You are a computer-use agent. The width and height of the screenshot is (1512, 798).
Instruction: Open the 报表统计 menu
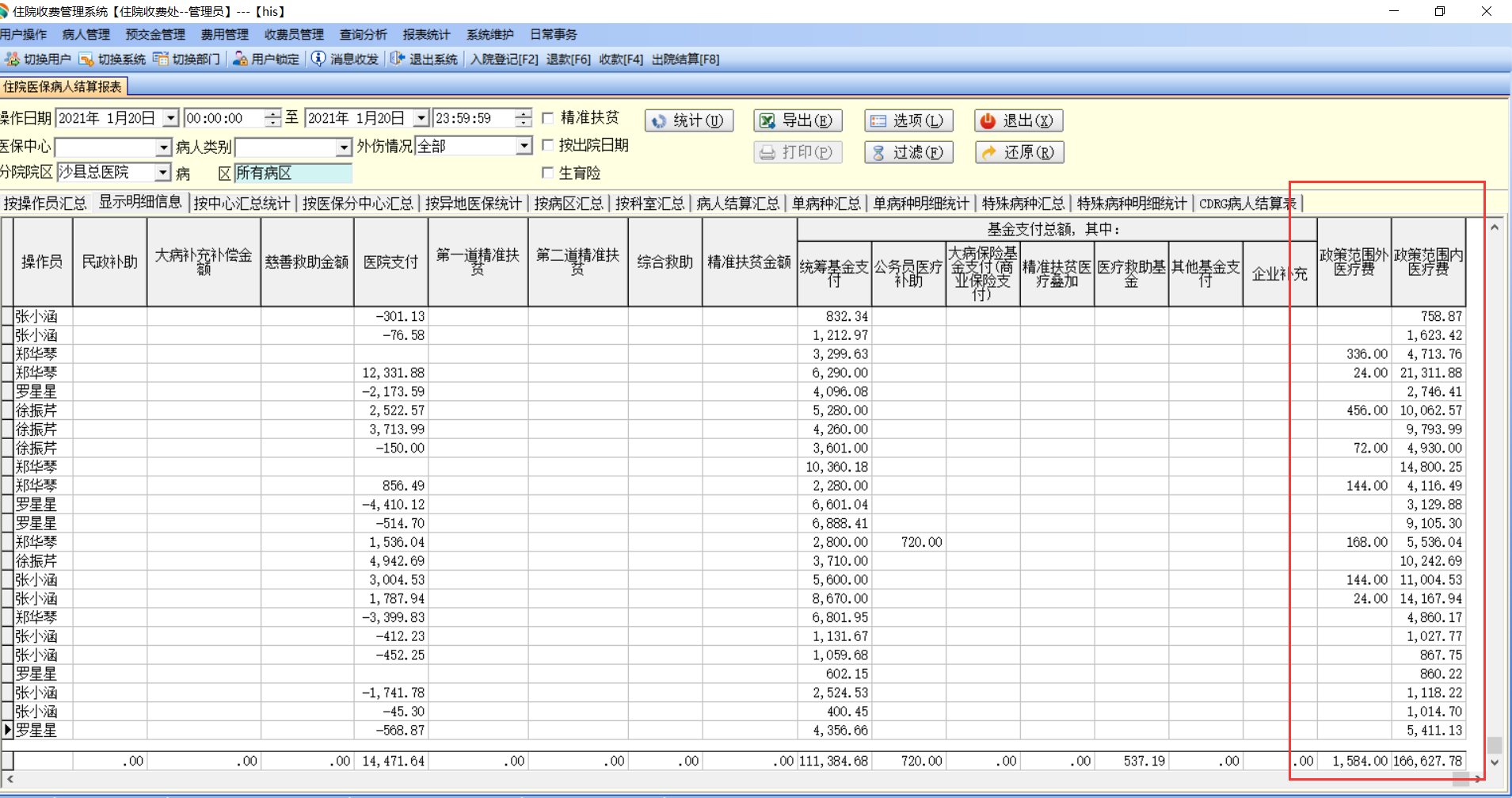point(427,35)
